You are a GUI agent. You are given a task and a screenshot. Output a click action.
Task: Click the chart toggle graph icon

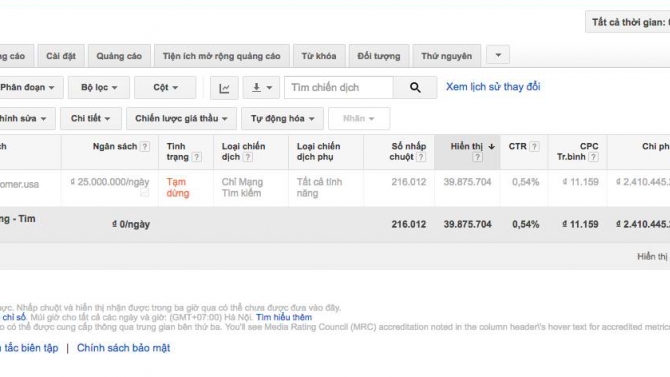(x=224, y=88)
